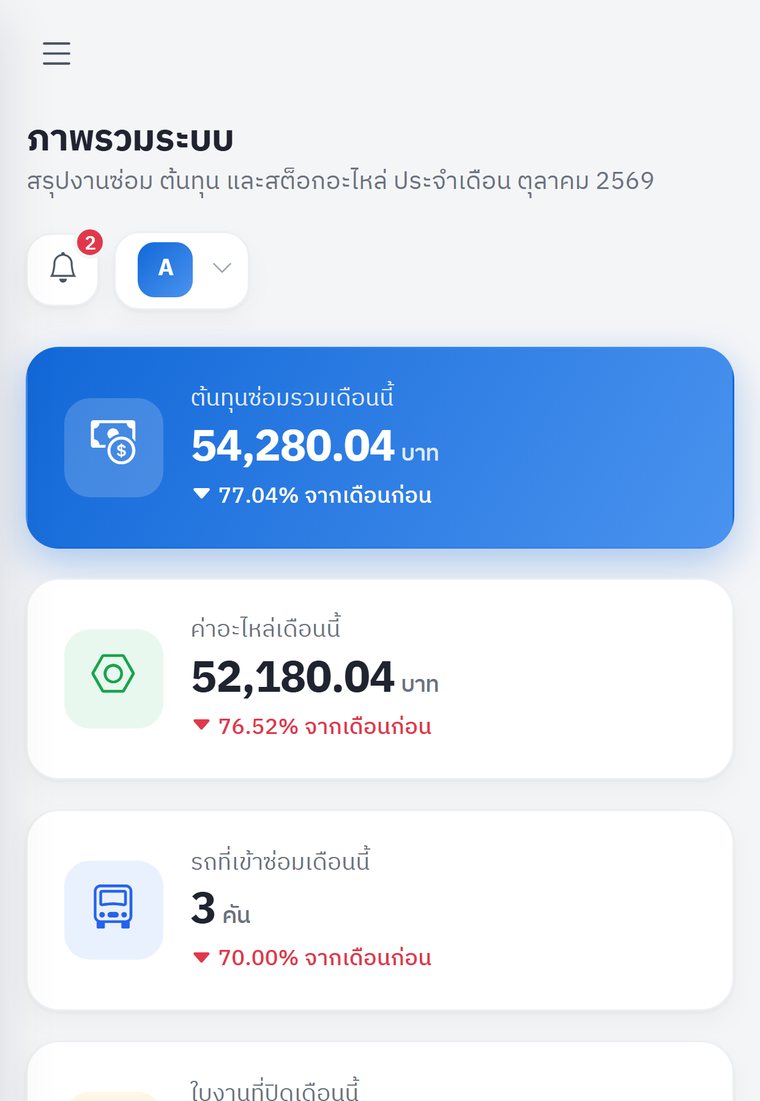760x1101 pixels.
Task: Open the hamburger navigation menu
Action: [56, 53]
